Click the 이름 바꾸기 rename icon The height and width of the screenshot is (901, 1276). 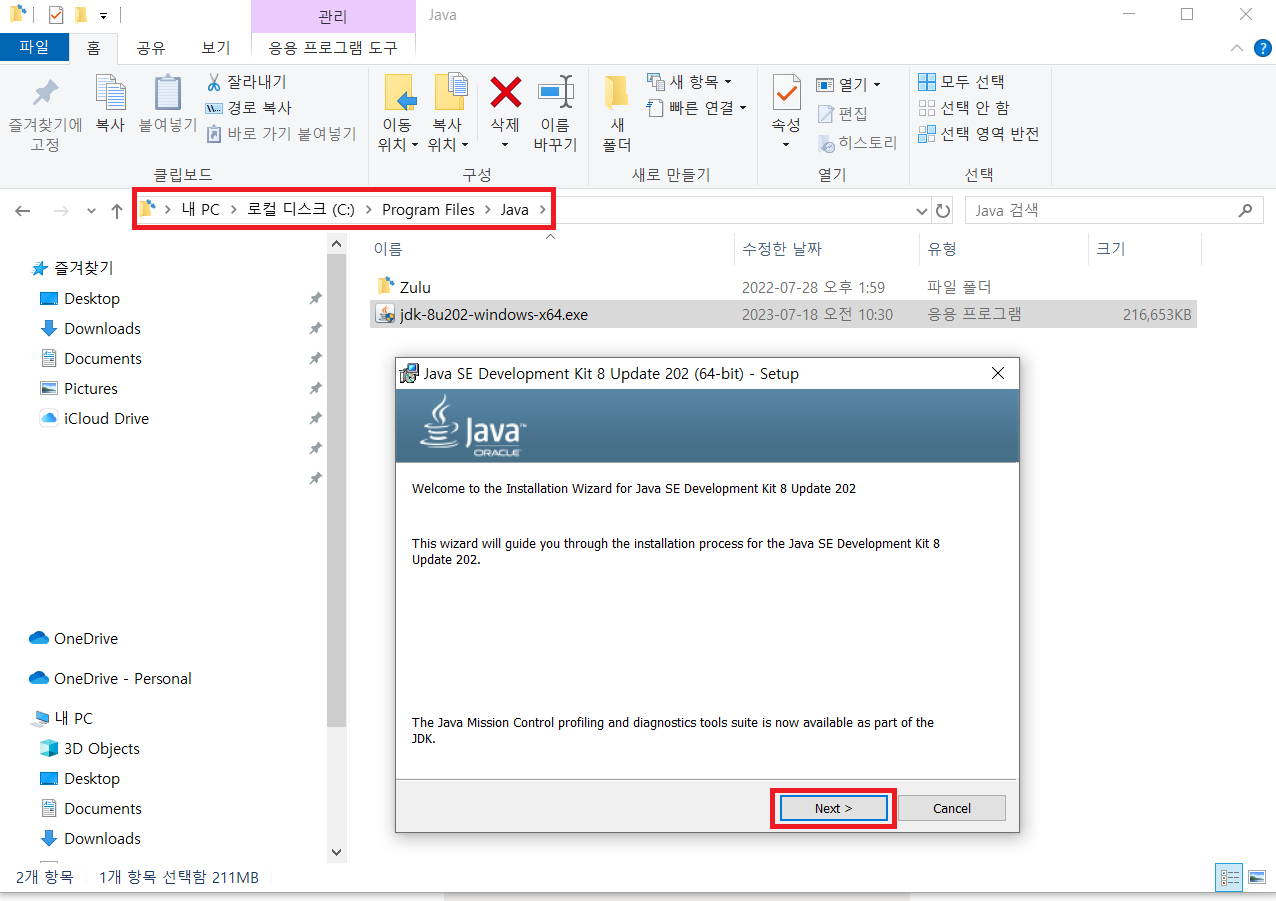pos(555,92)
